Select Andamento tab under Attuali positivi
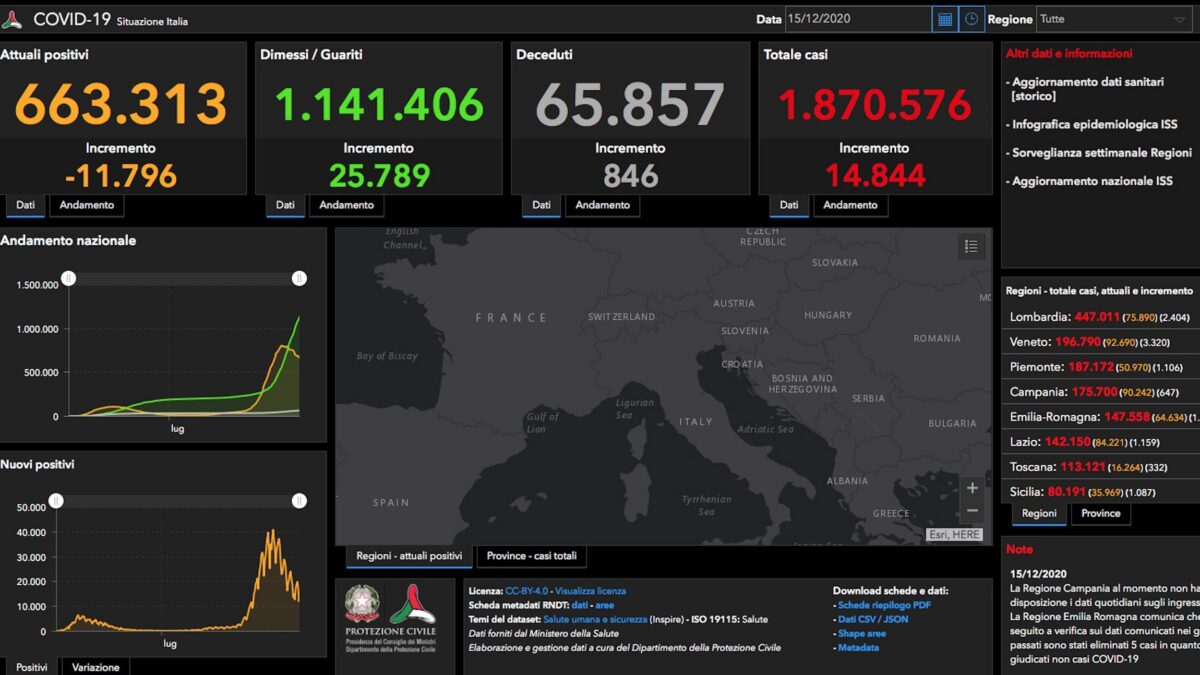 [87, 205]
